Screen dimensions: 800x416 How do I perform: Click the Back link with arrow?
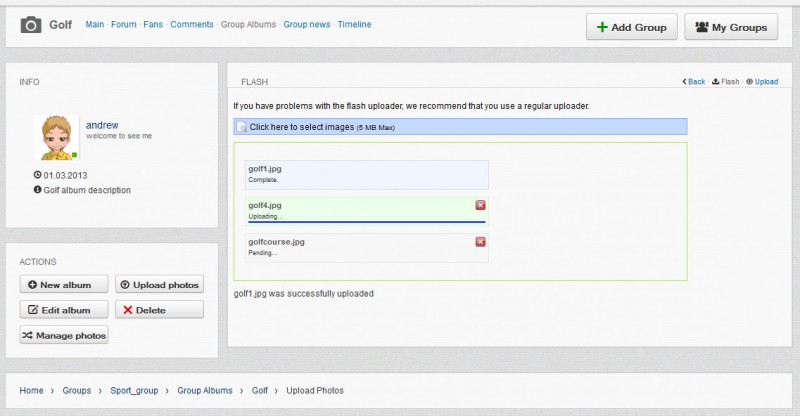coord(694,82)
